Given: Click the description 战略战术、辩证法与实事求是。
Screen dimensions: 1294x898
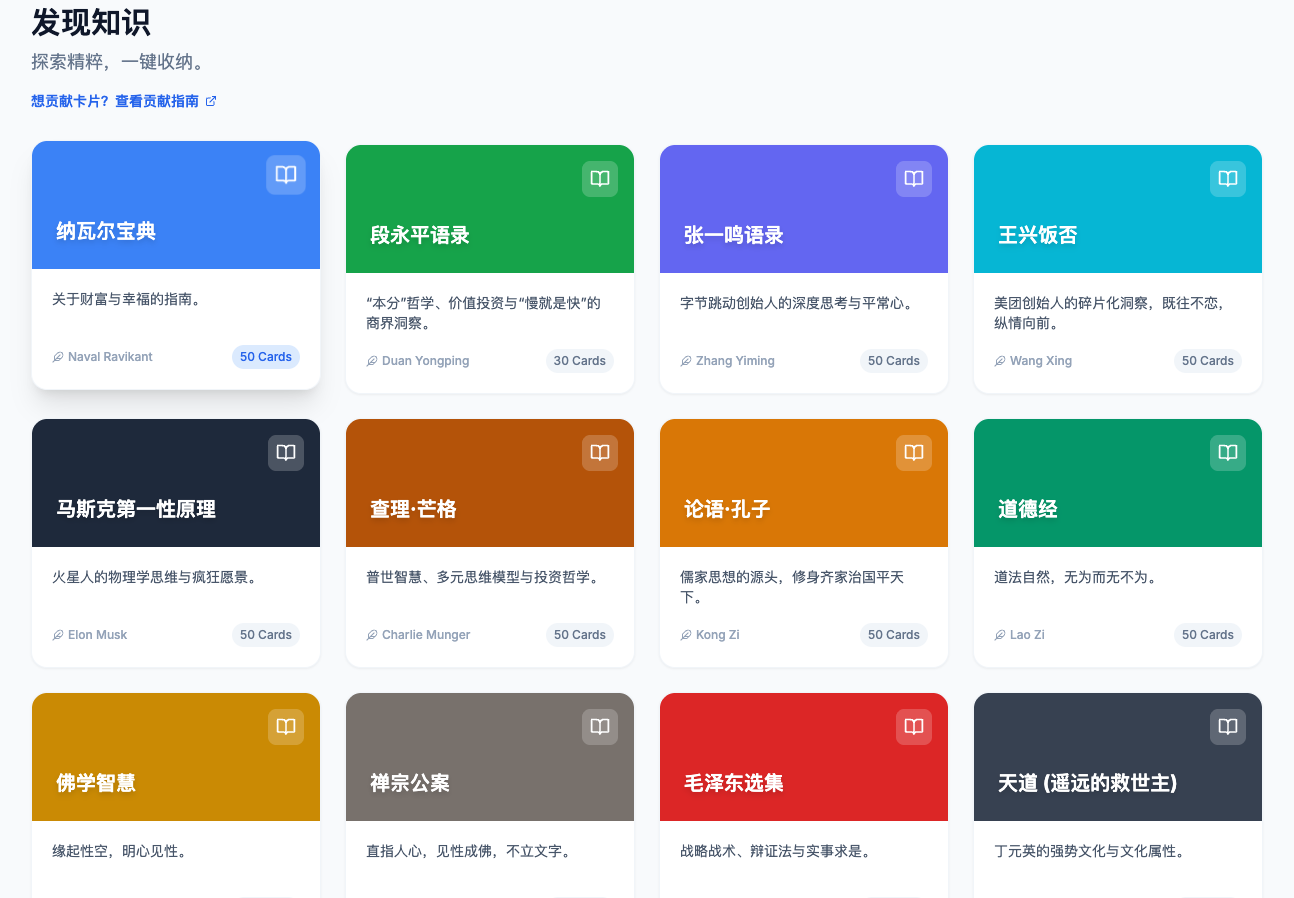Looking at the screenshot, I should (776, 851).
